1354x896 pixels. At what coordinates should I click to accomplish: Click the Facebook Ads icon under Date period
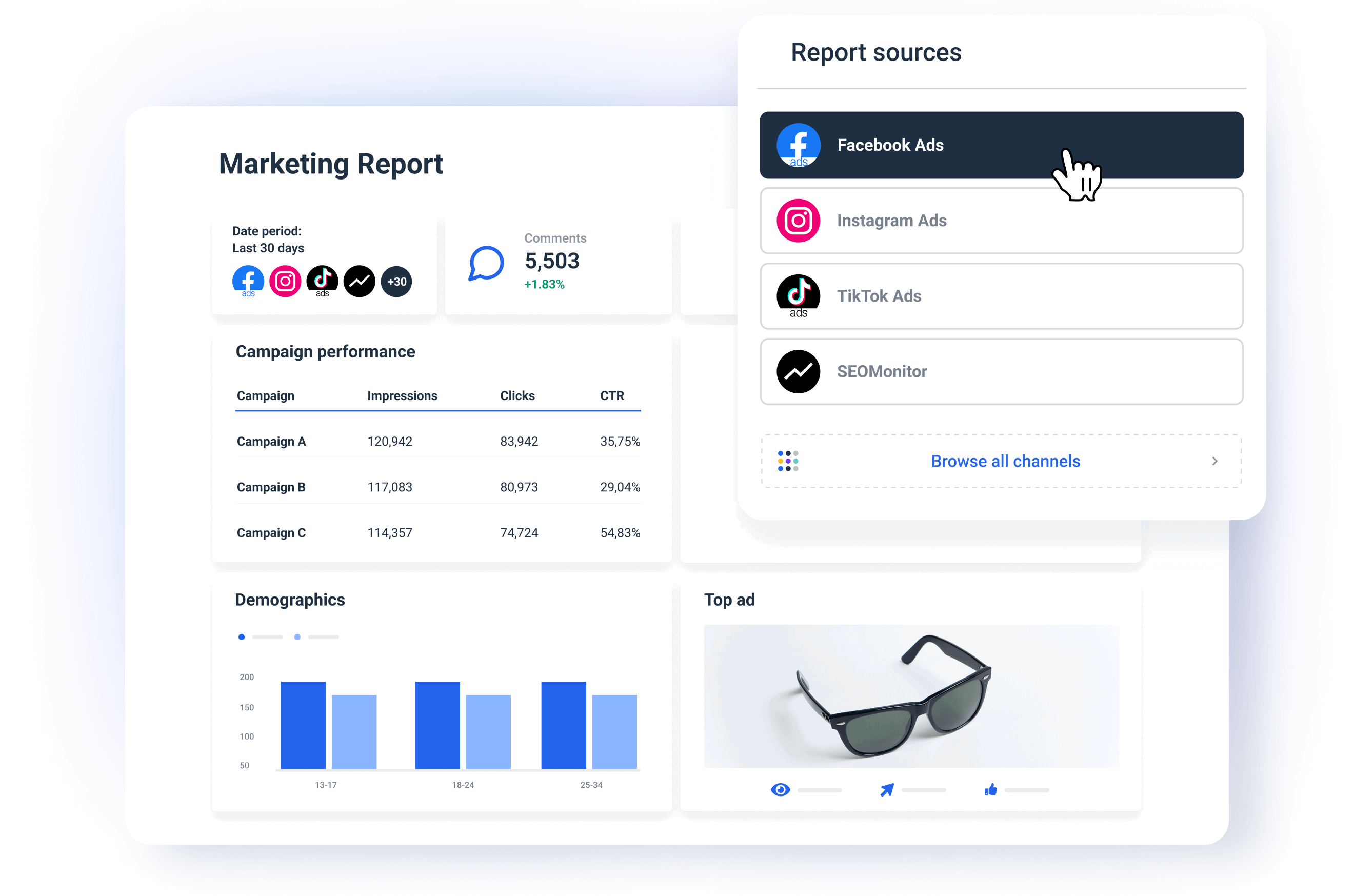[248, 281]
